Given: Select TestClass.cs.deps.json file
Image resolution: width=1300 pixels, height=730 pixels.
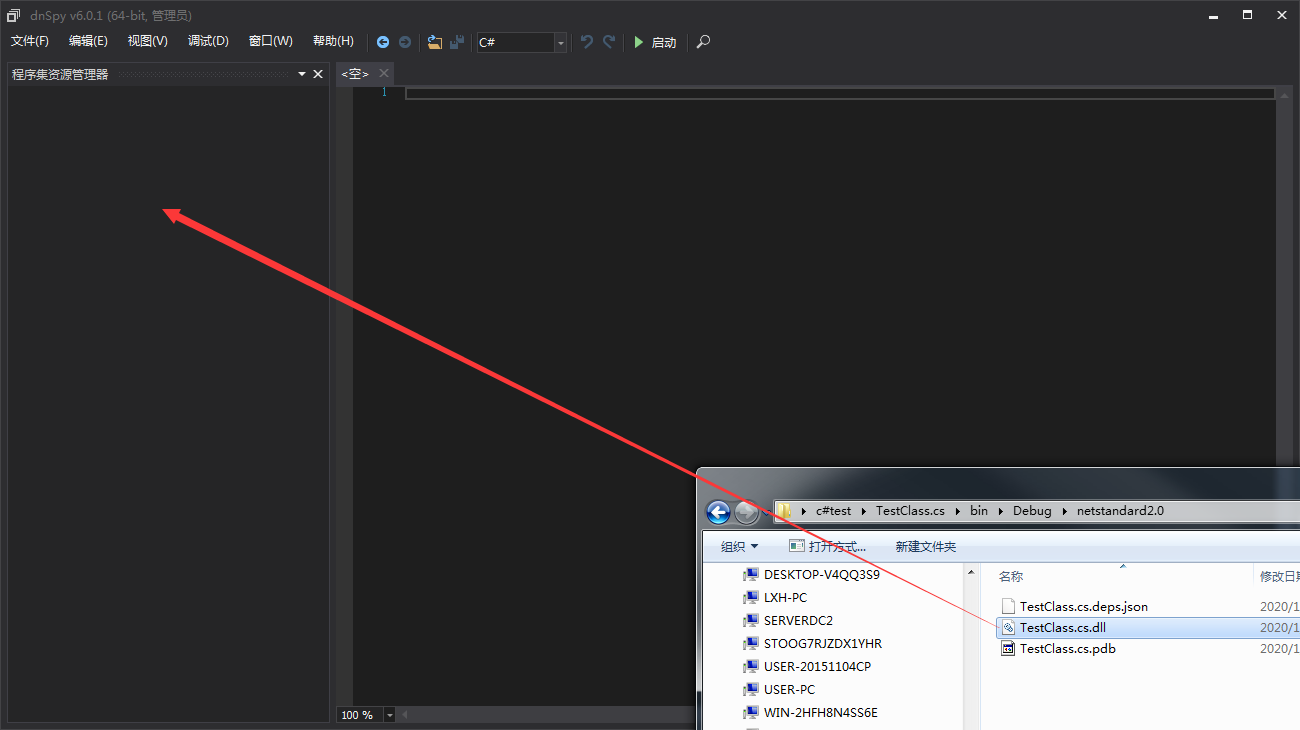Looking at the screenshot, I should tap(1084, 607).
